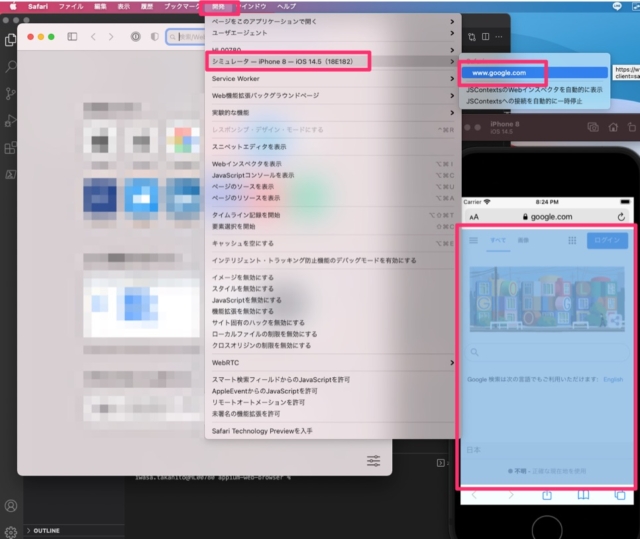Open iPhone Safari tabs icon
The image size is (640, 539).
(620, 495)
